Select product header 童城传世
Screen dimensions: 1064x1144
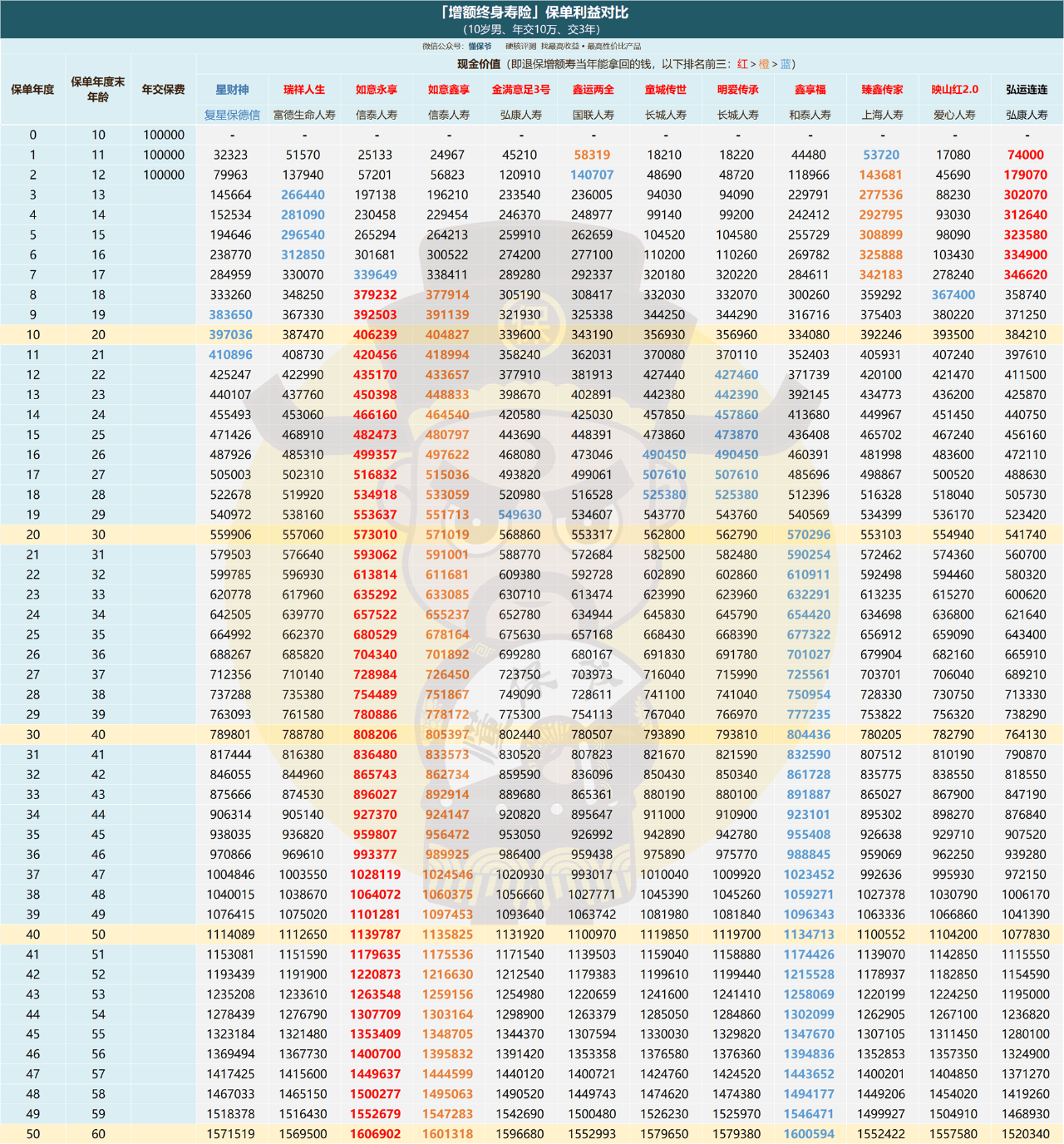coord(666,89)
